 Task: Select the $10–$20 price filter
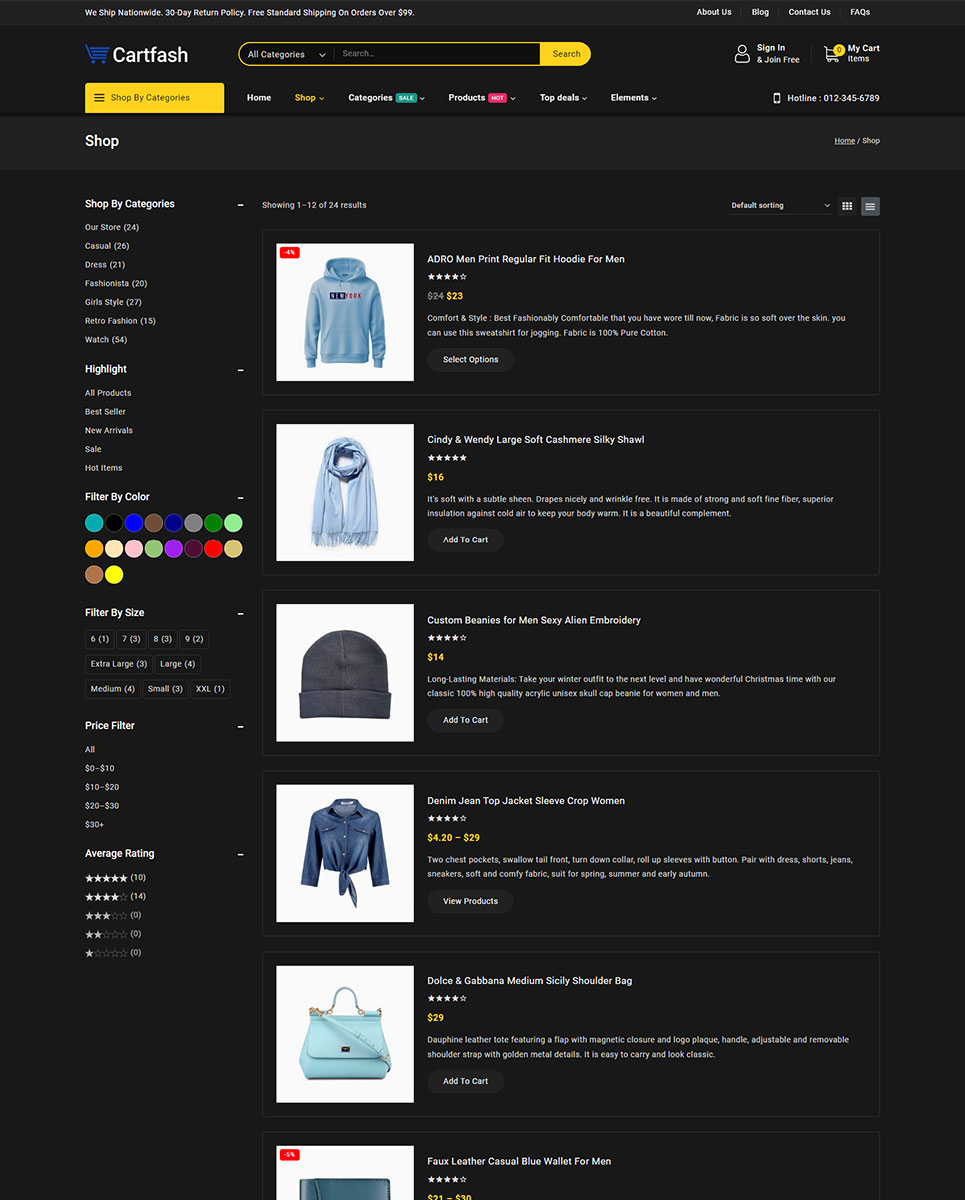pos(102,787)
